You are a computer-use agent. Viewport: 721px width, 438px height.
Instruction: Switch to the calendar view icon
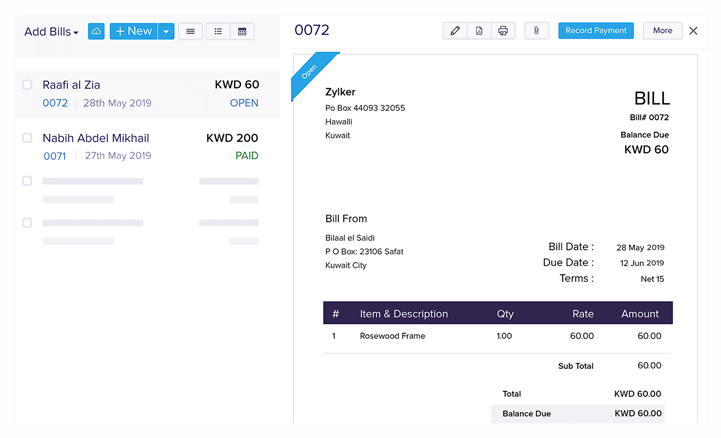coord(242,31)
